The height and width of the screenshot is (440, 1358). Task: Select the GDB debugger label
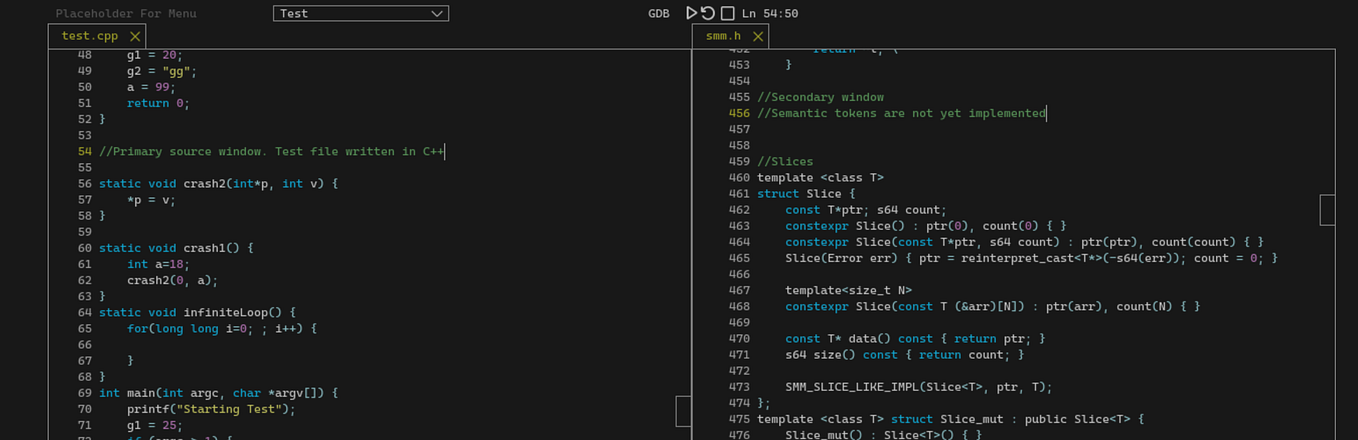(659, 14)
